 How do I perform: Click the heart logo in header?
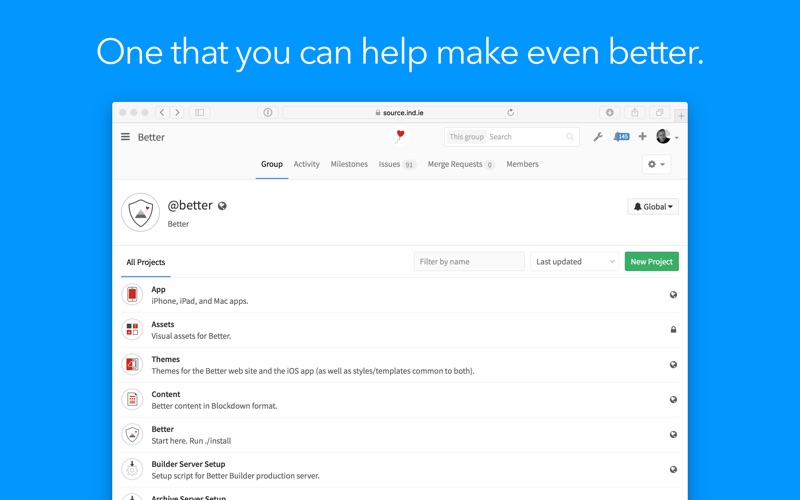[x=400, y=136]
